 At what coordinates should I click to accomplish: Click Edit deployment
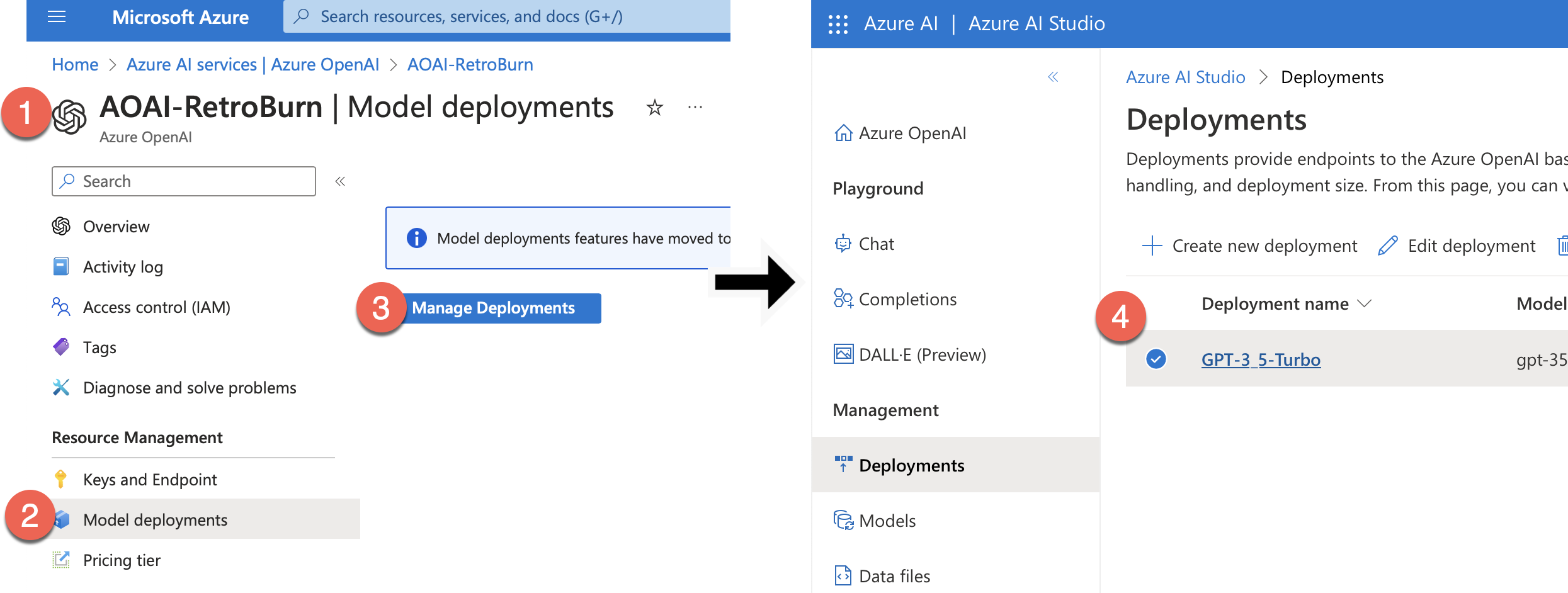[1457, 246]
